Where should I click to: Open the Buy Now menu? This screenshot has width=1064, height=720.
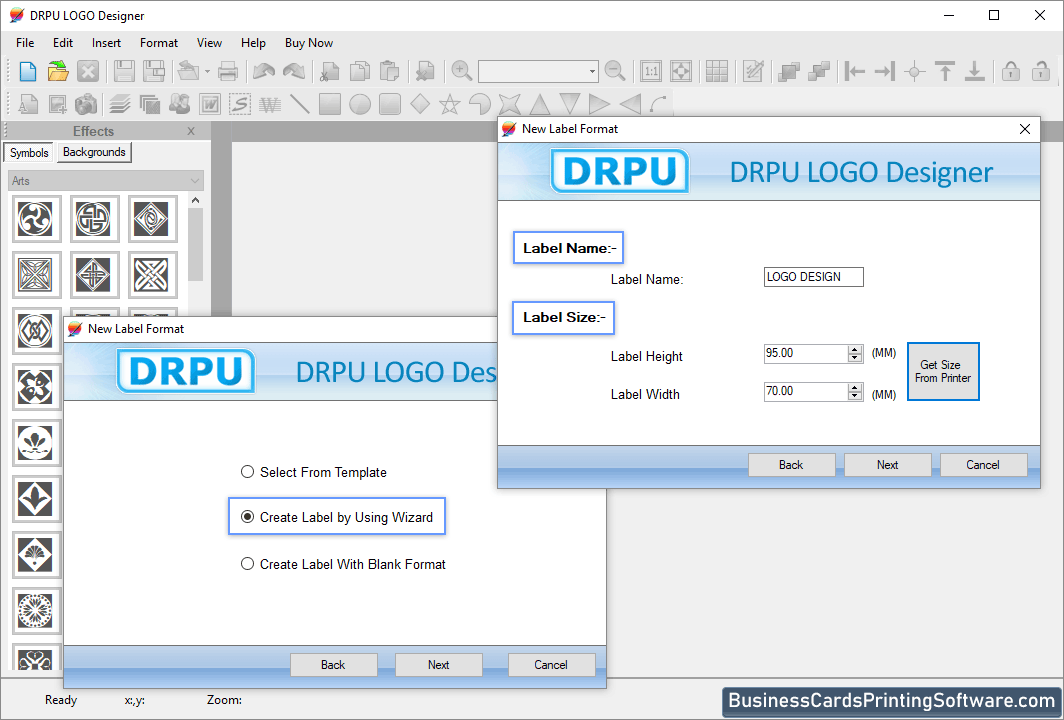pos(309,43)
